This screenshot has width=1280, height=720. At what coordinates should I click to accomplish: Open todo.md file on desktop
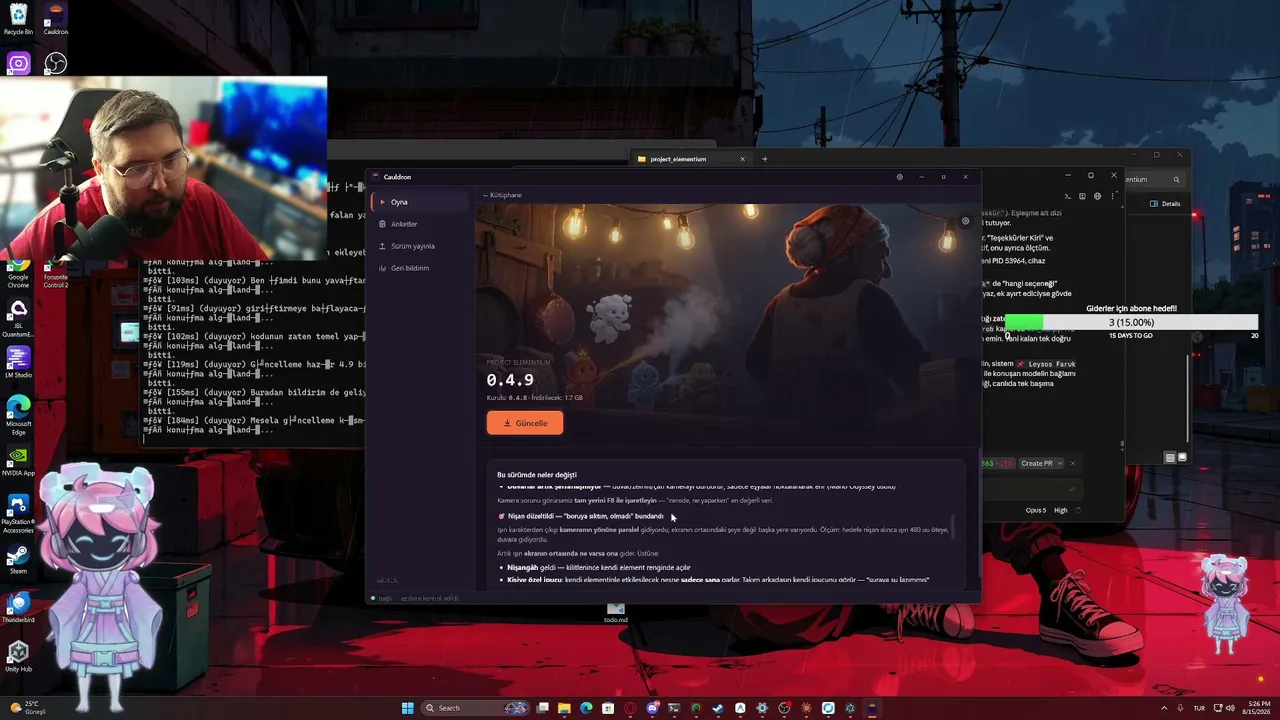coord(616,612)
